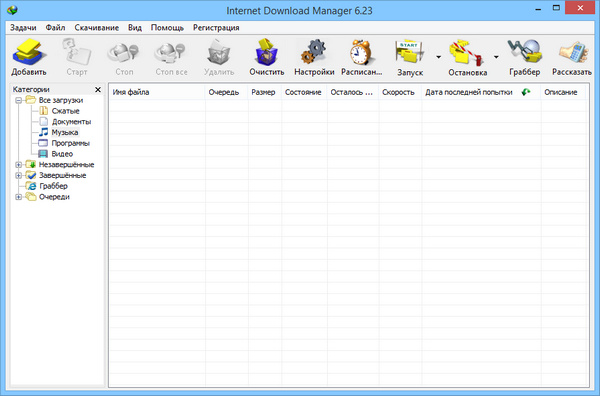
Task: Open the Задачи menu
Action: point(23,28)
